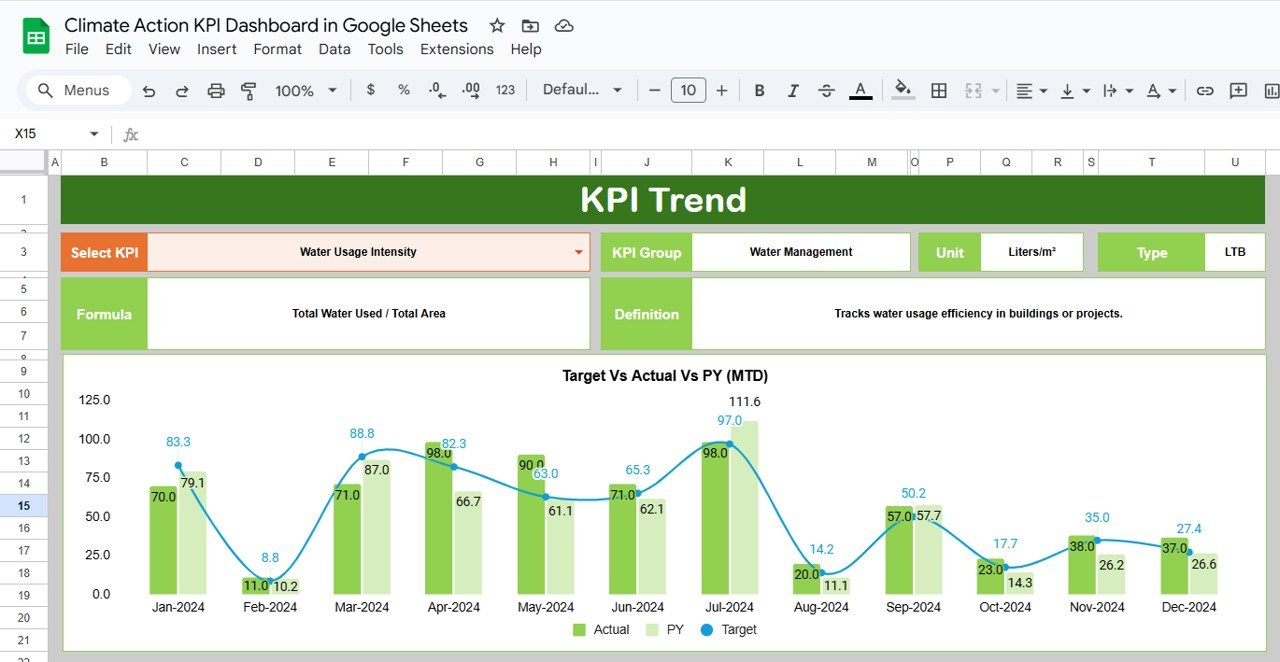Decrease font size with minus button
Image resolution: width=1280 pixels, height=662 pixels.
coord(654,90)
